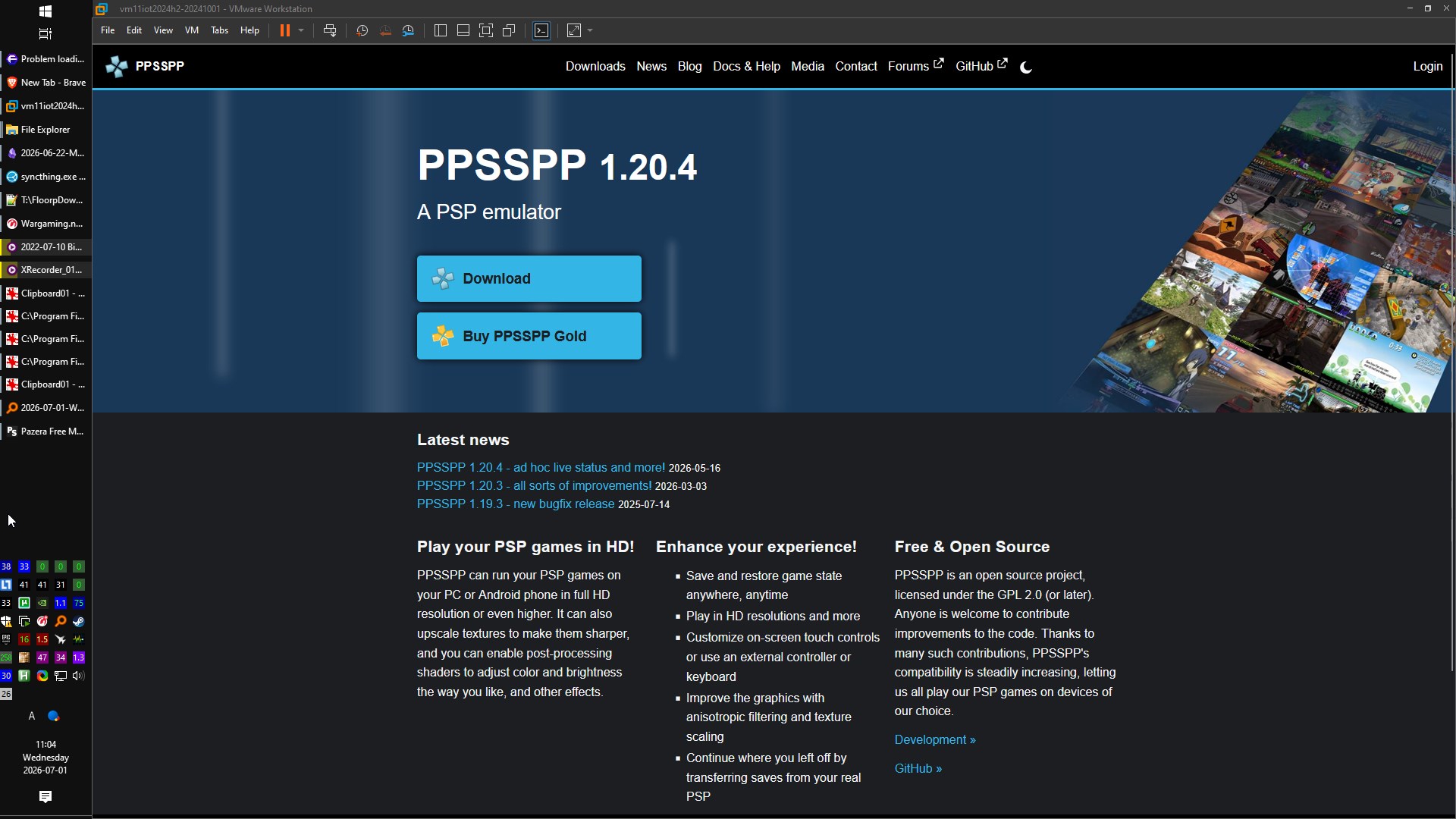Switch to VMware Unity mode

click(510, 30)
